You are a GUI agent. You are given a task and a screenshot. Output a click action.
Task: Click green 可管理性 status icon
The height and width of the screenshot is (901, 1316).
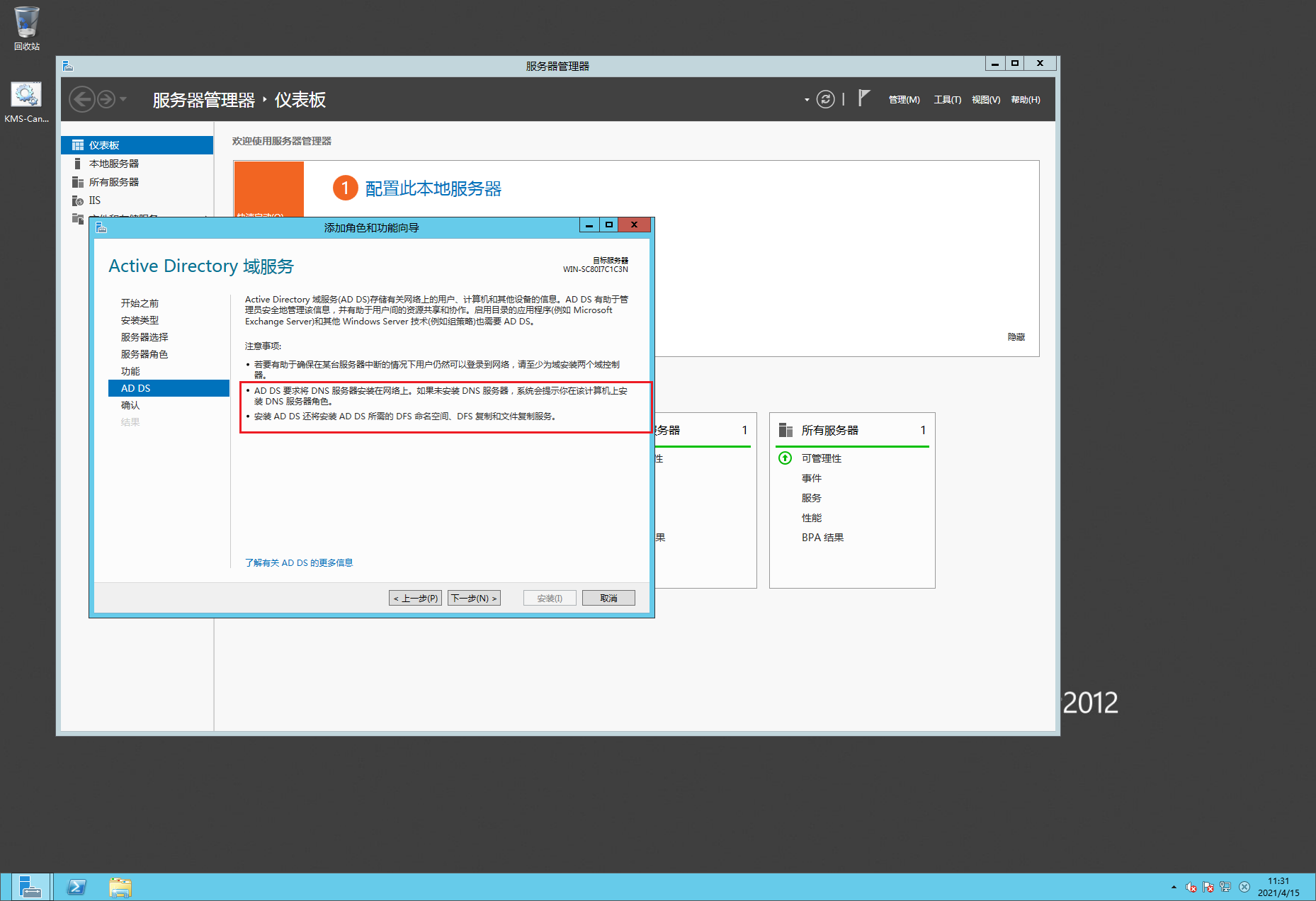(x=785, y=458)
